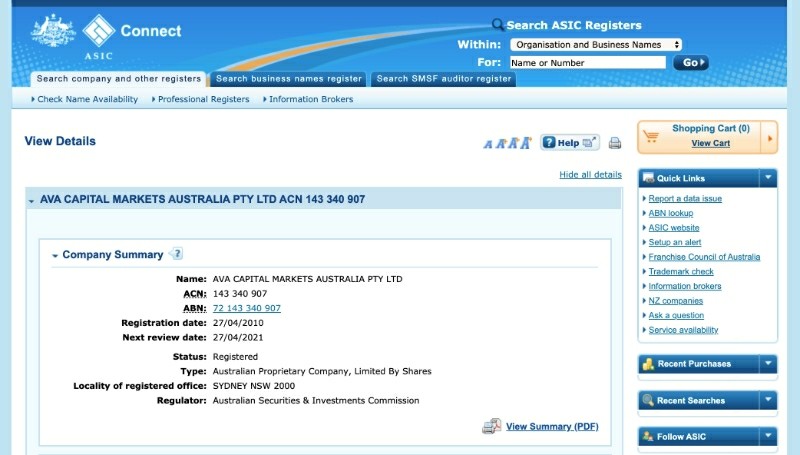The width and height of the screenshot is (800, 455).
Task: Click the ACN value 143 340 907
Action: coord(240,294)
